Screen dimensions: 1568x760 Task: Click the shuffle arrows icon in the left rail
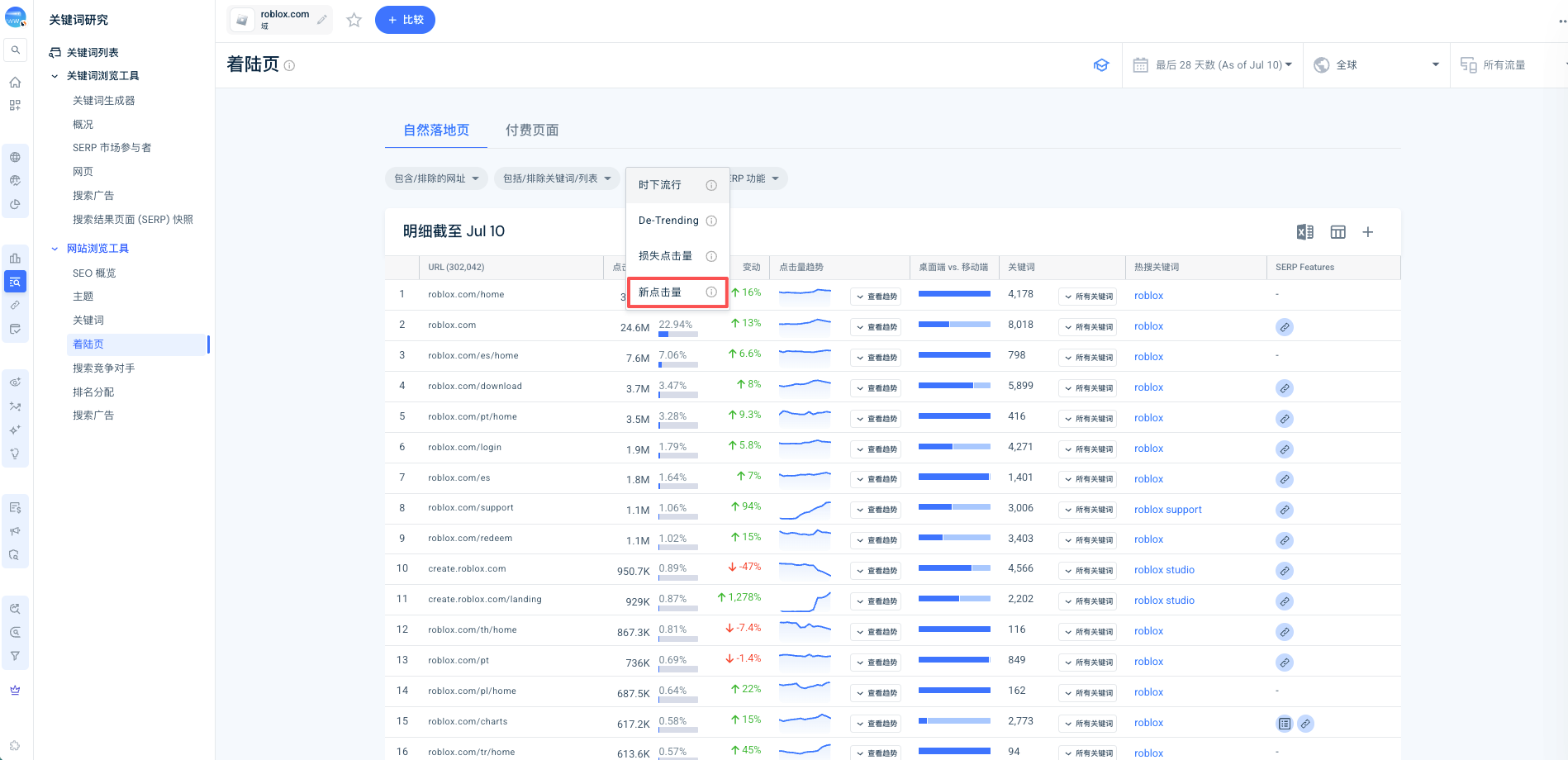(15, 406)
